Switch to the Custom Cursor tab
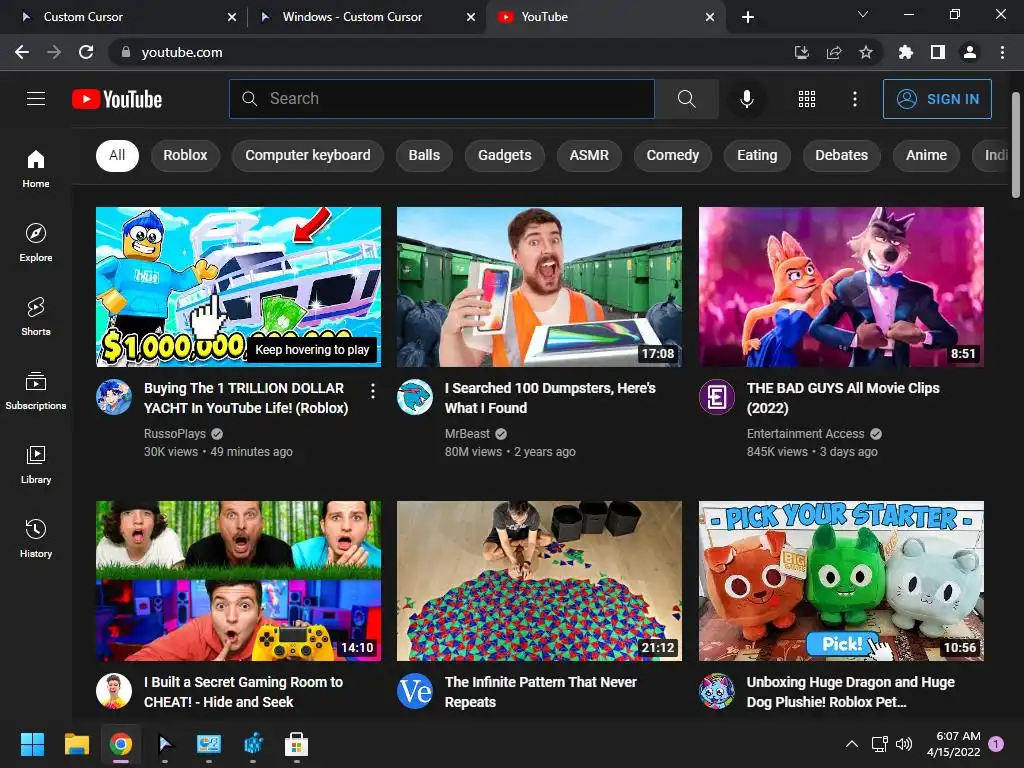Screen dimensions: 1024x768 tap(124, 17)
